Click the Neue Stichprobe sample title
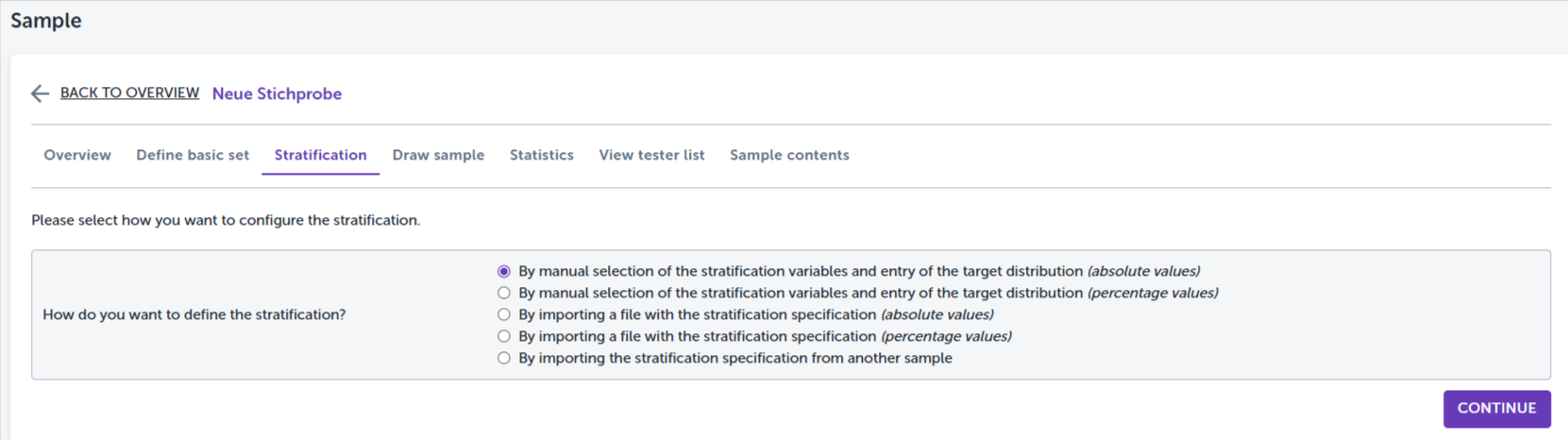Viewport: 1568px width, 440px height. tap(277, 93)
